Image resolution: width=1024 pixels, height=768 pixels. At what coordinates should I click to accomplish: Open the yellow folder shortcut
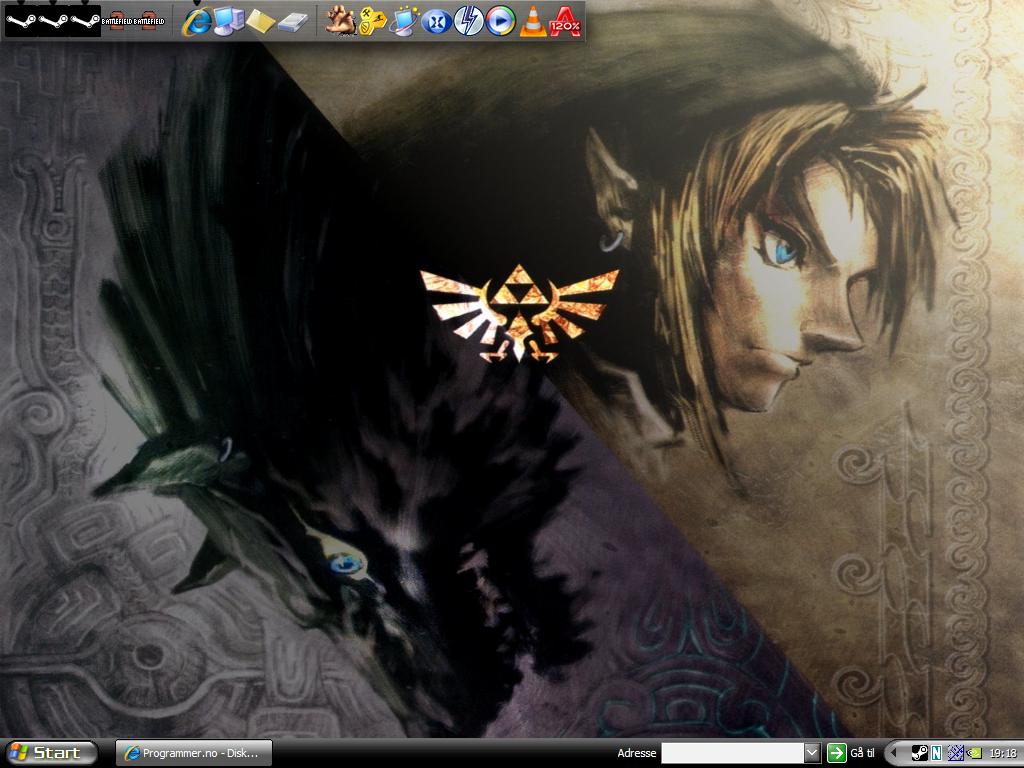[x=260, y=22]
